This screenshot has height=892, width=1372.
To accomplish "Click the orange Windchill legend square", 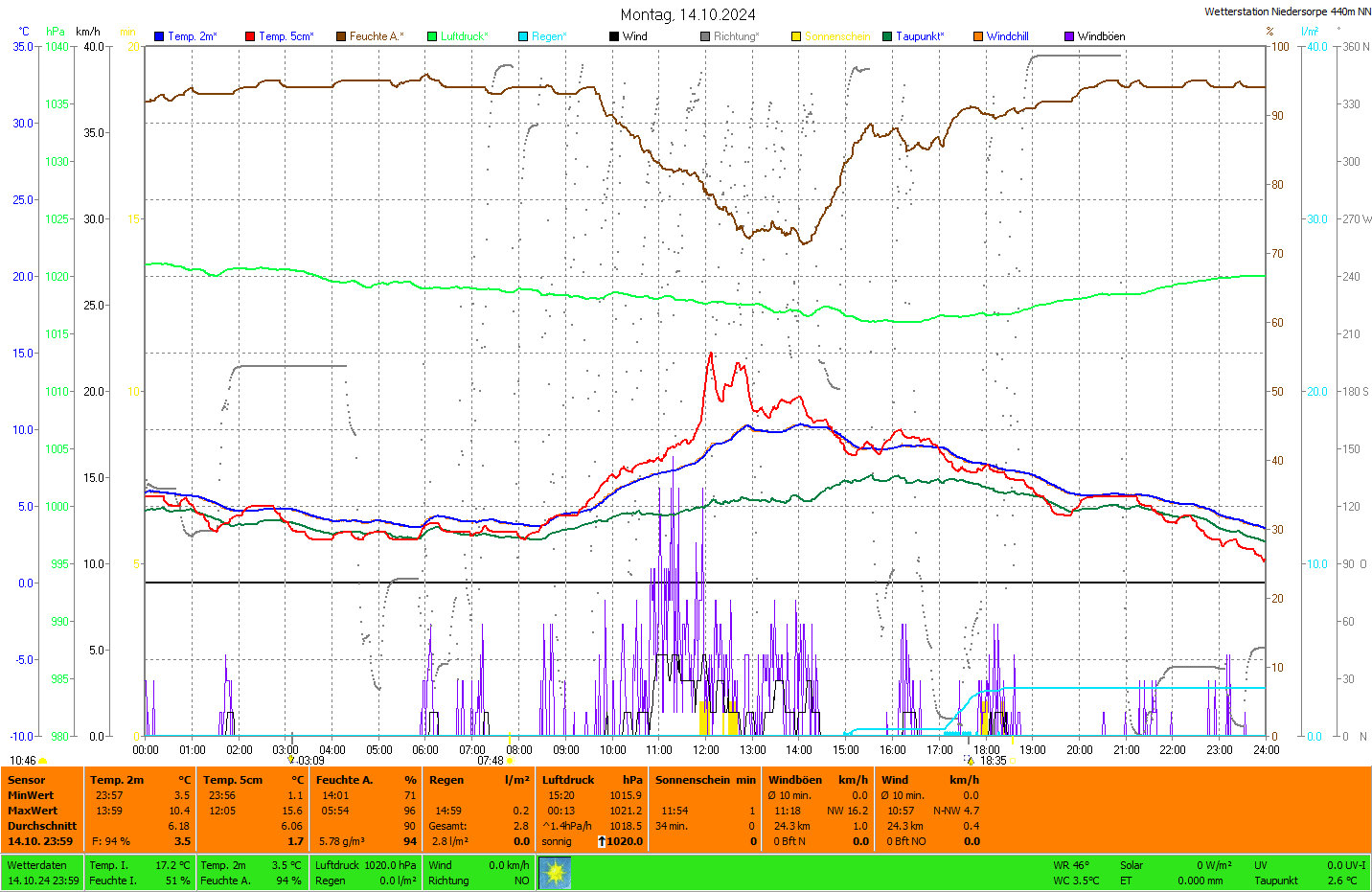I will [978, 36].
